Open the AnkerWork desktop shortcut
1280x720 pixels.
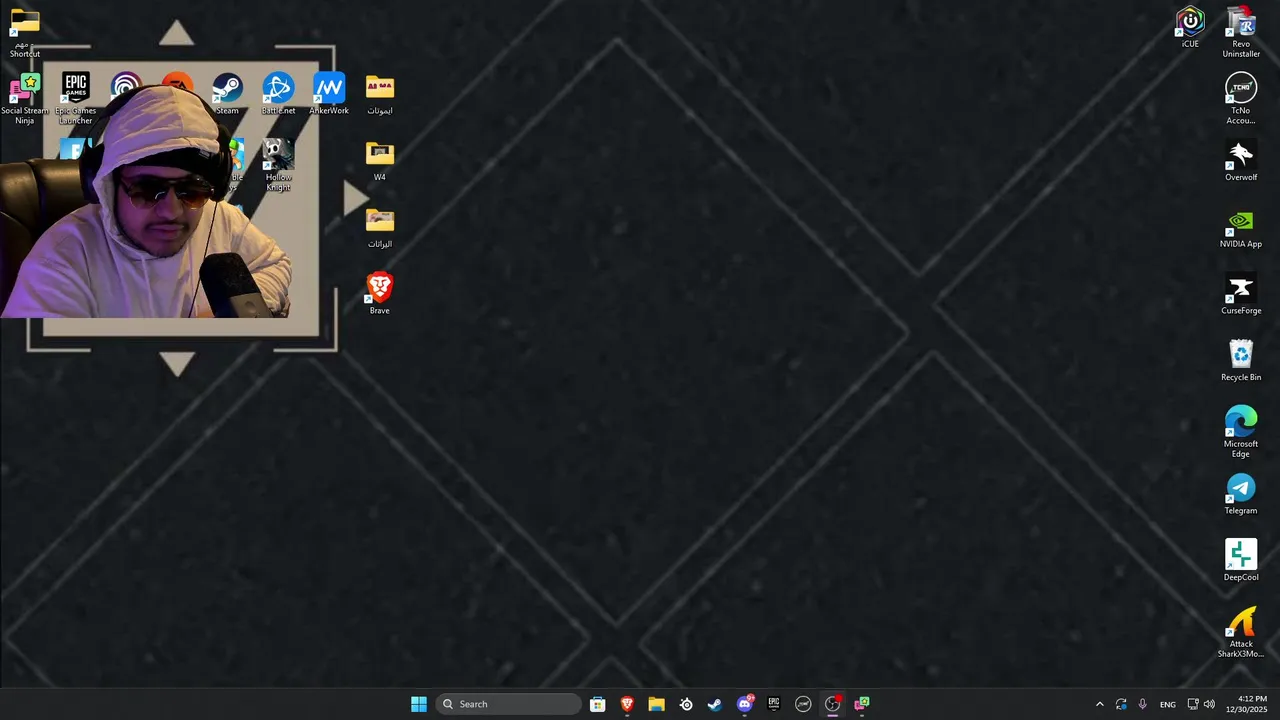tap(329, 93)
